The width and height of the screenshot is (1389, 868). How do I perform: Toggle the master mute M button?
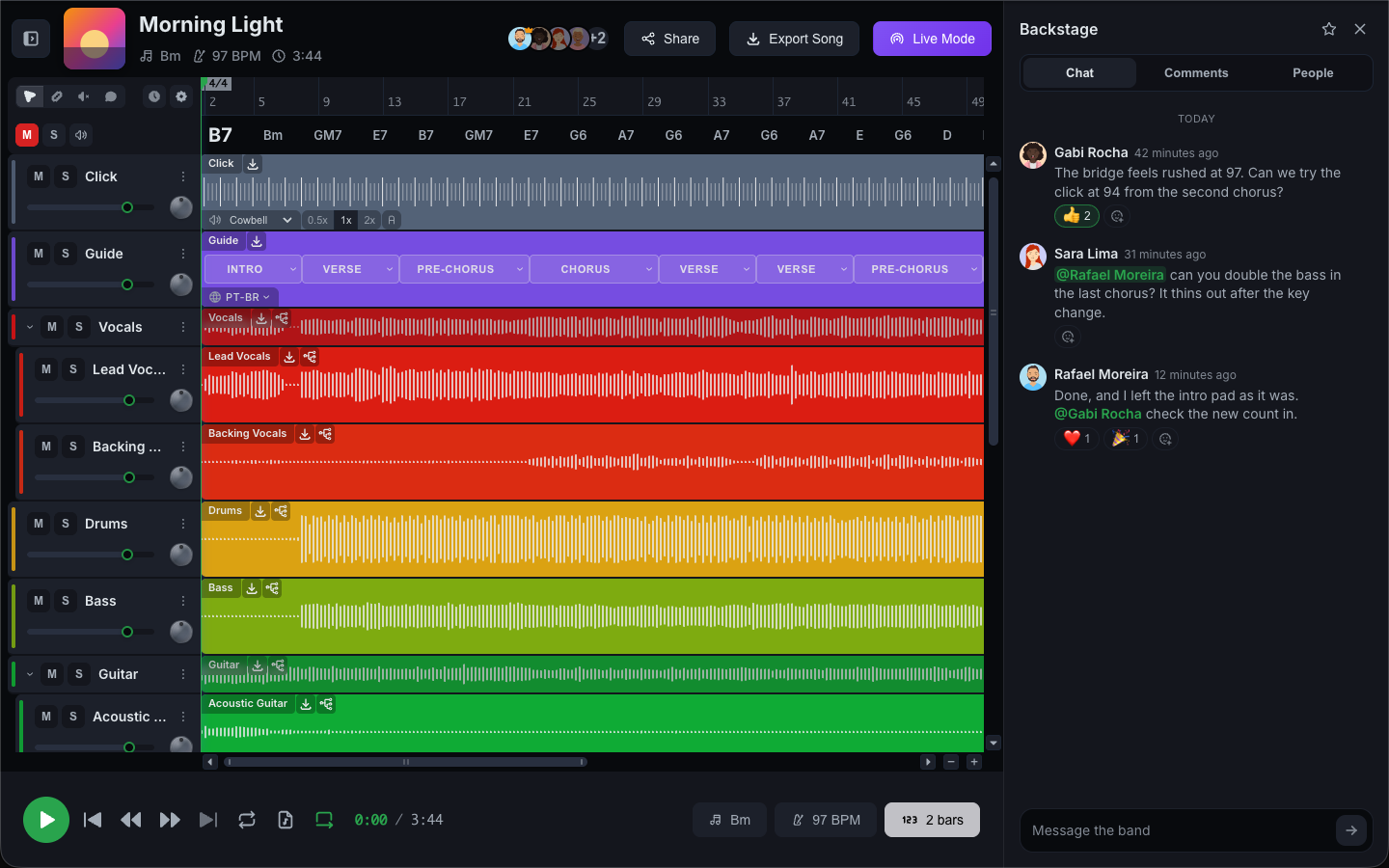27,135
